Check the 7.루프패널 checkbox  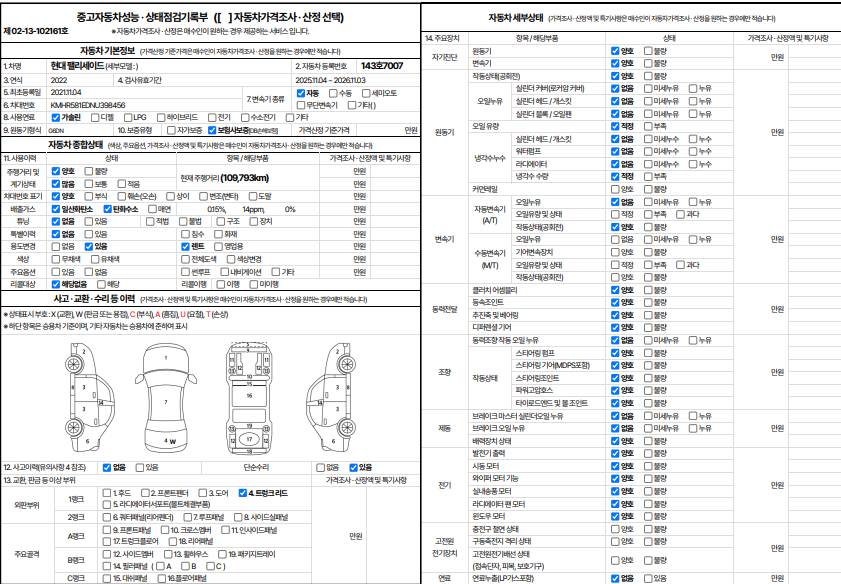click(x=187, y=518)
